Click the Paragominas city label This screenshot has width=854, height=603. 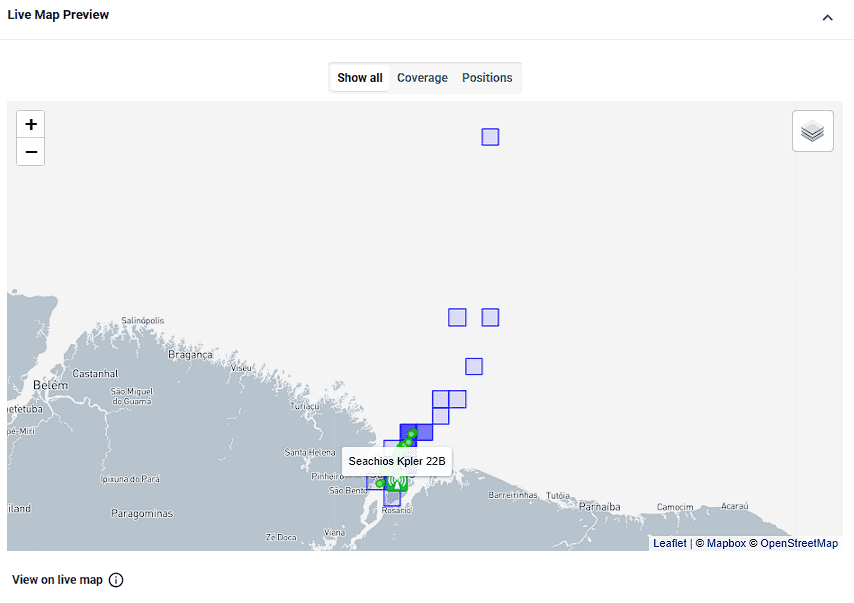point(142,513)
